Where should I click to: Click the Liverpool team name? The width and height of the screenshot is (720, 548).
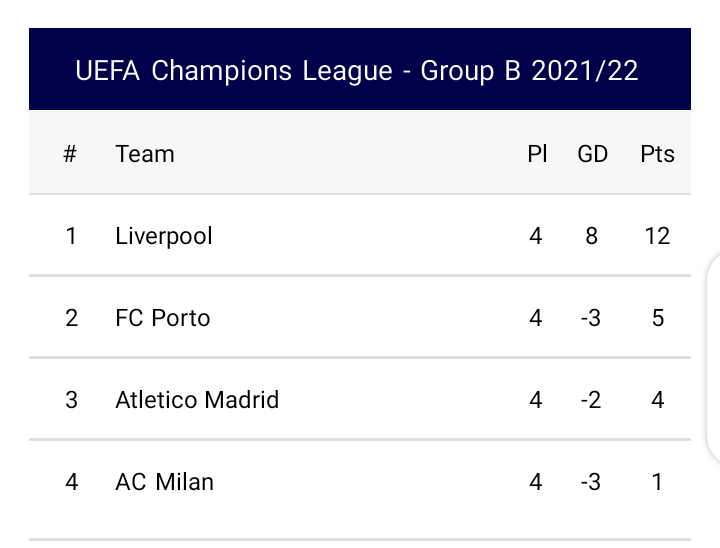pos(163,236)
